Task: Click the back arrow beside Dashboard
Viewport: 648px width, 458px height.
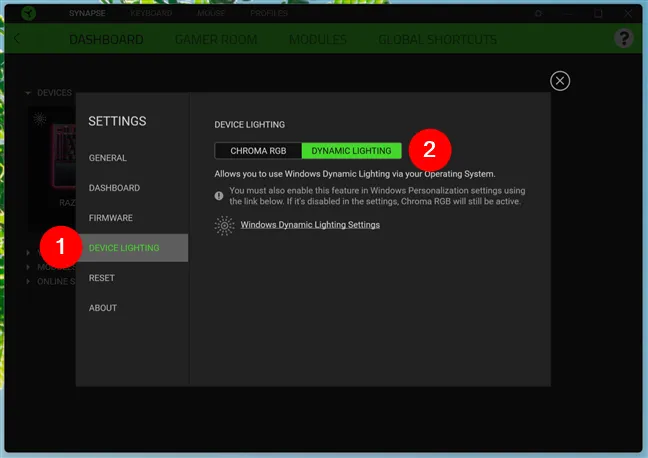Action: tap(19, 39)
